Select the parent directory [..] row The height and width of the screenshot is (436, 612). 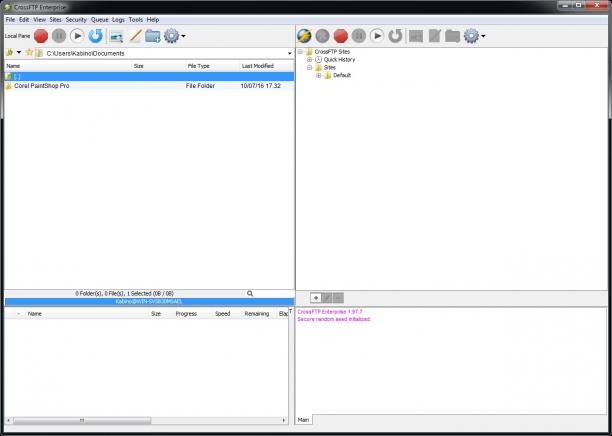(149, 77)
